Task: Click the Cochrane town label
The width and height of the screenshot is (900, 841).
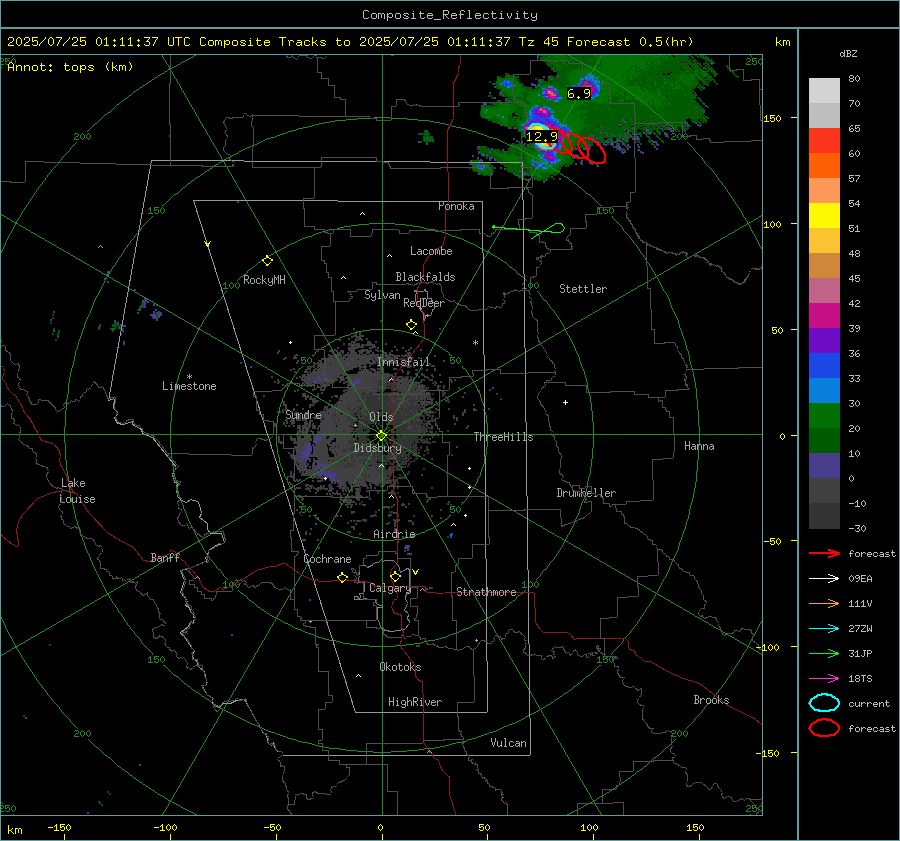Action: click(x=327, y=559)
